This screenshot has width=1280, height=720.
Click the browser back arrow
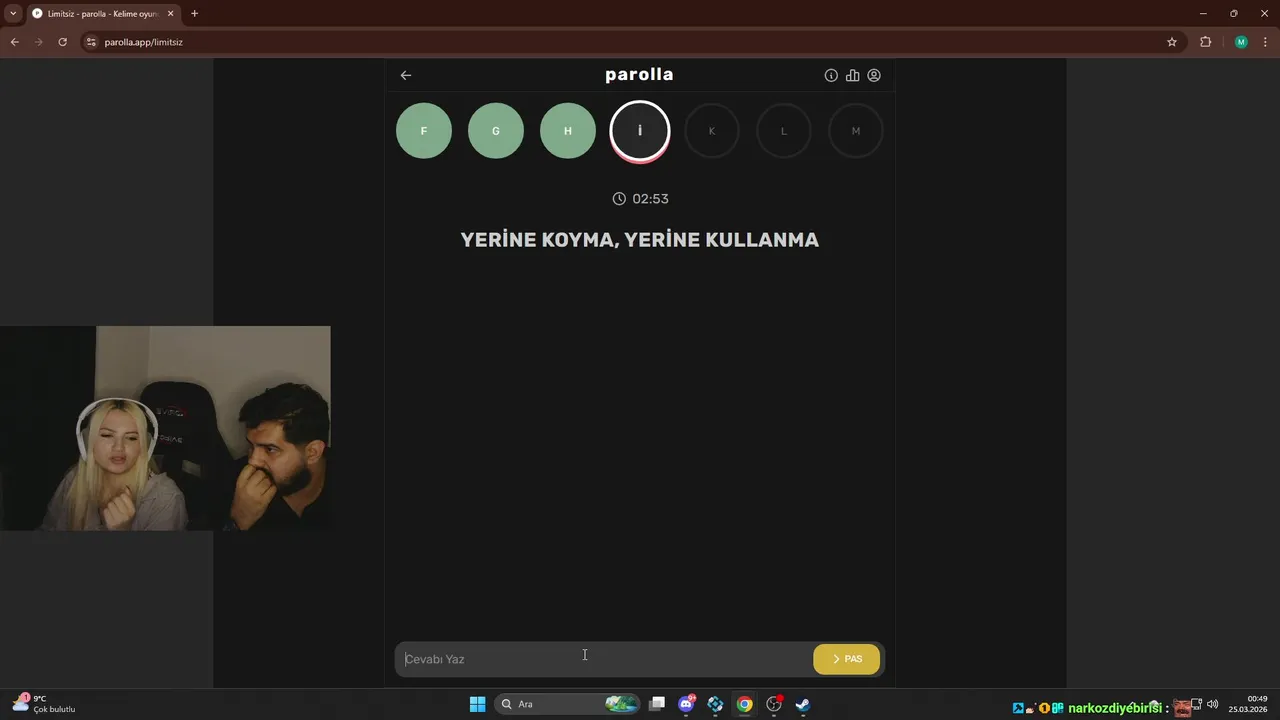[x=14, y=42]
